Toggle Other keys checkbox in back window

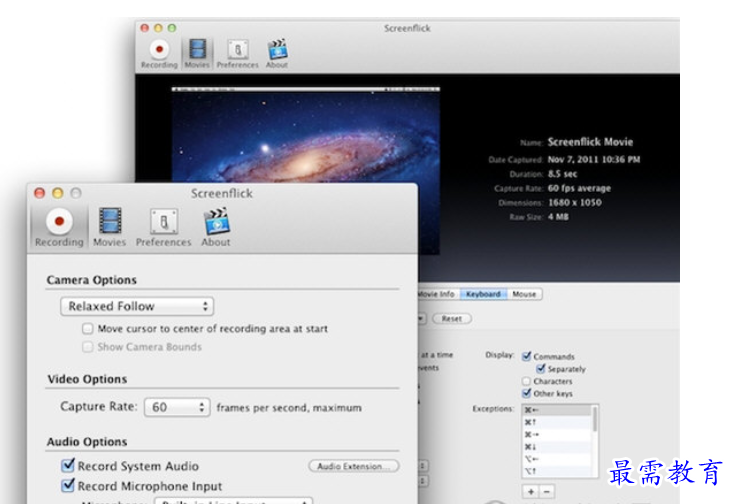tap(527, 393)
